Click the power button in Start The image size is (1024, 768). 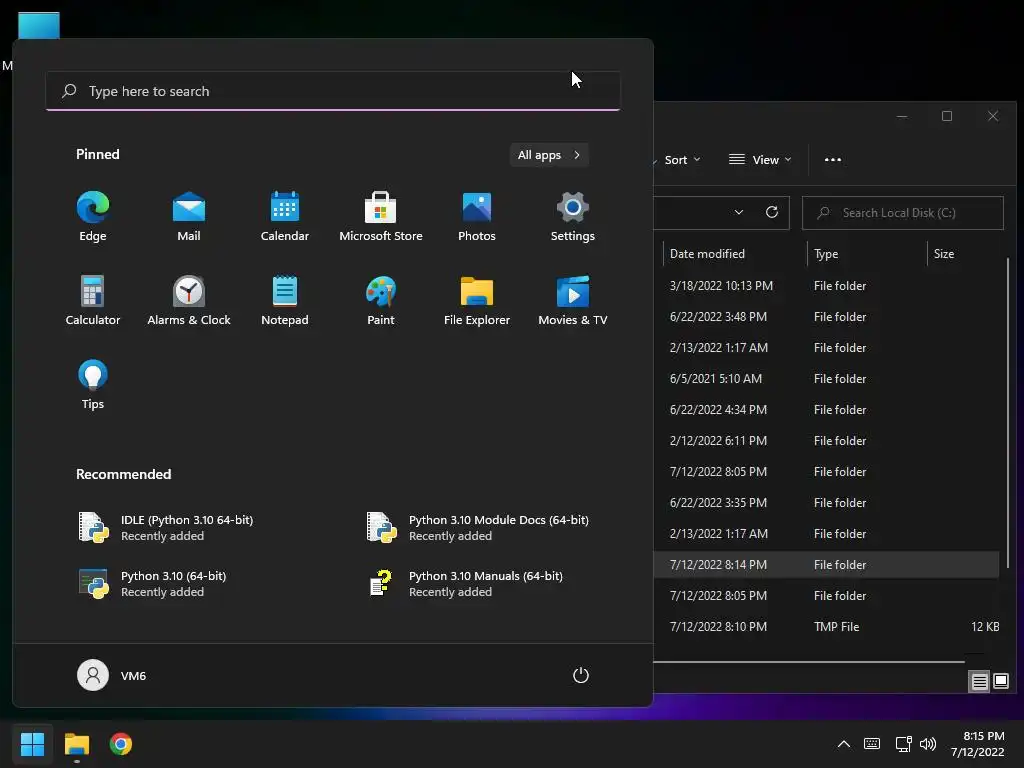pos(581,675)
